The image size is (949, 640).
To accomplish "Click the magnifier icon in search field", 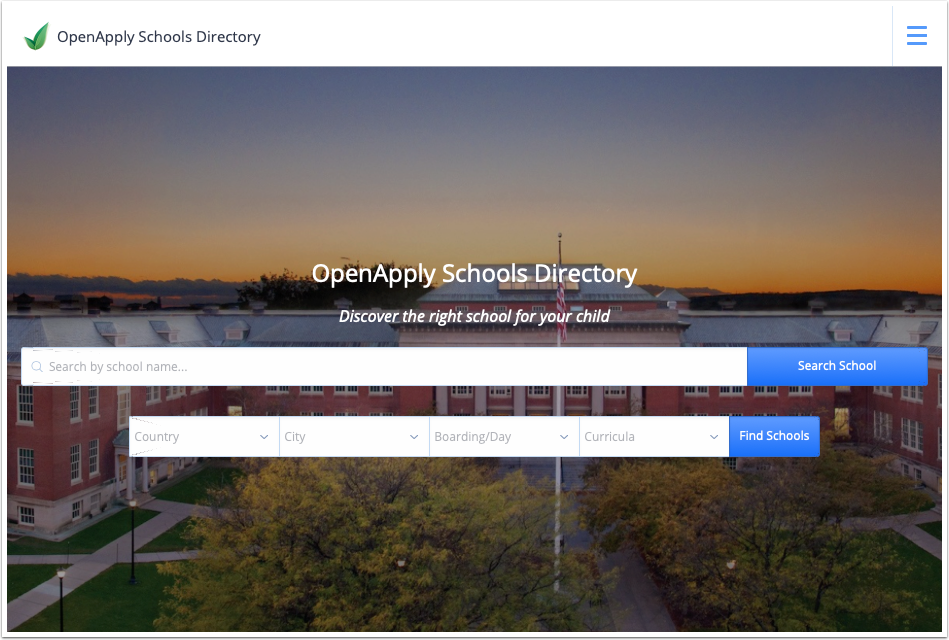I will [x=37, y=366].
